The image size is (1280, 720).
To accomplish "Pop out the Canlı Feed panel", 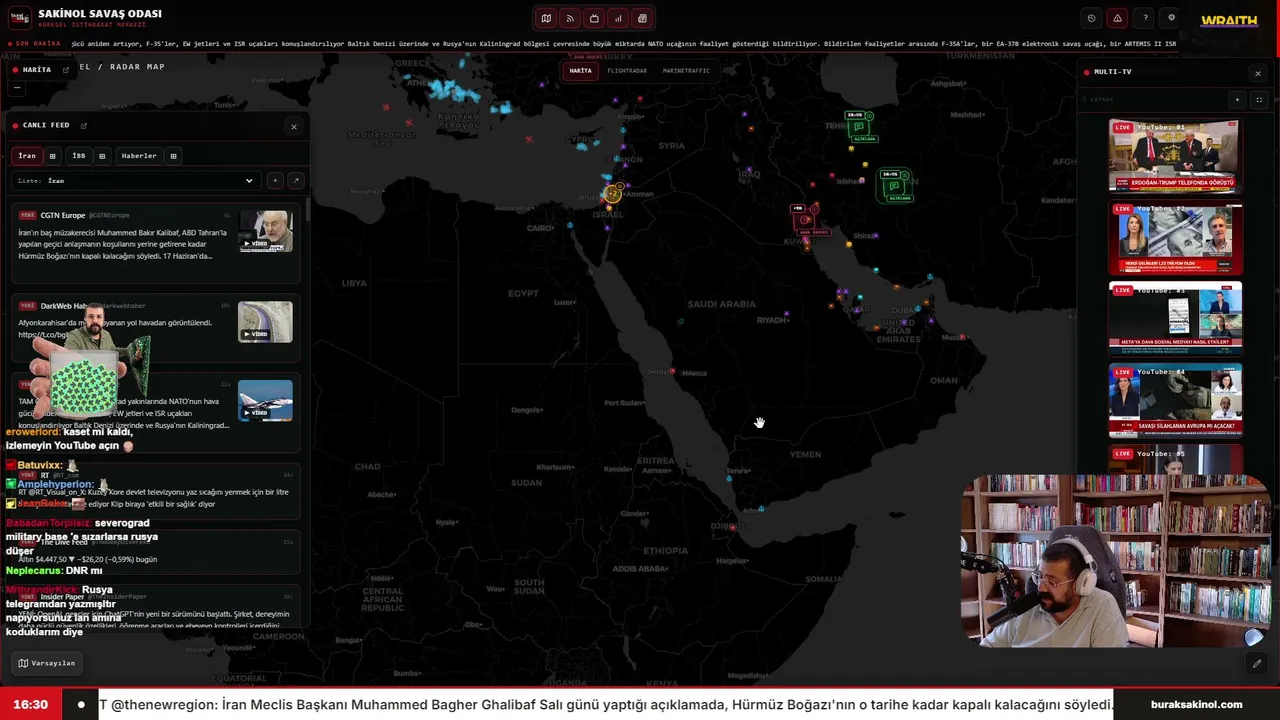I will click(84, 126).
